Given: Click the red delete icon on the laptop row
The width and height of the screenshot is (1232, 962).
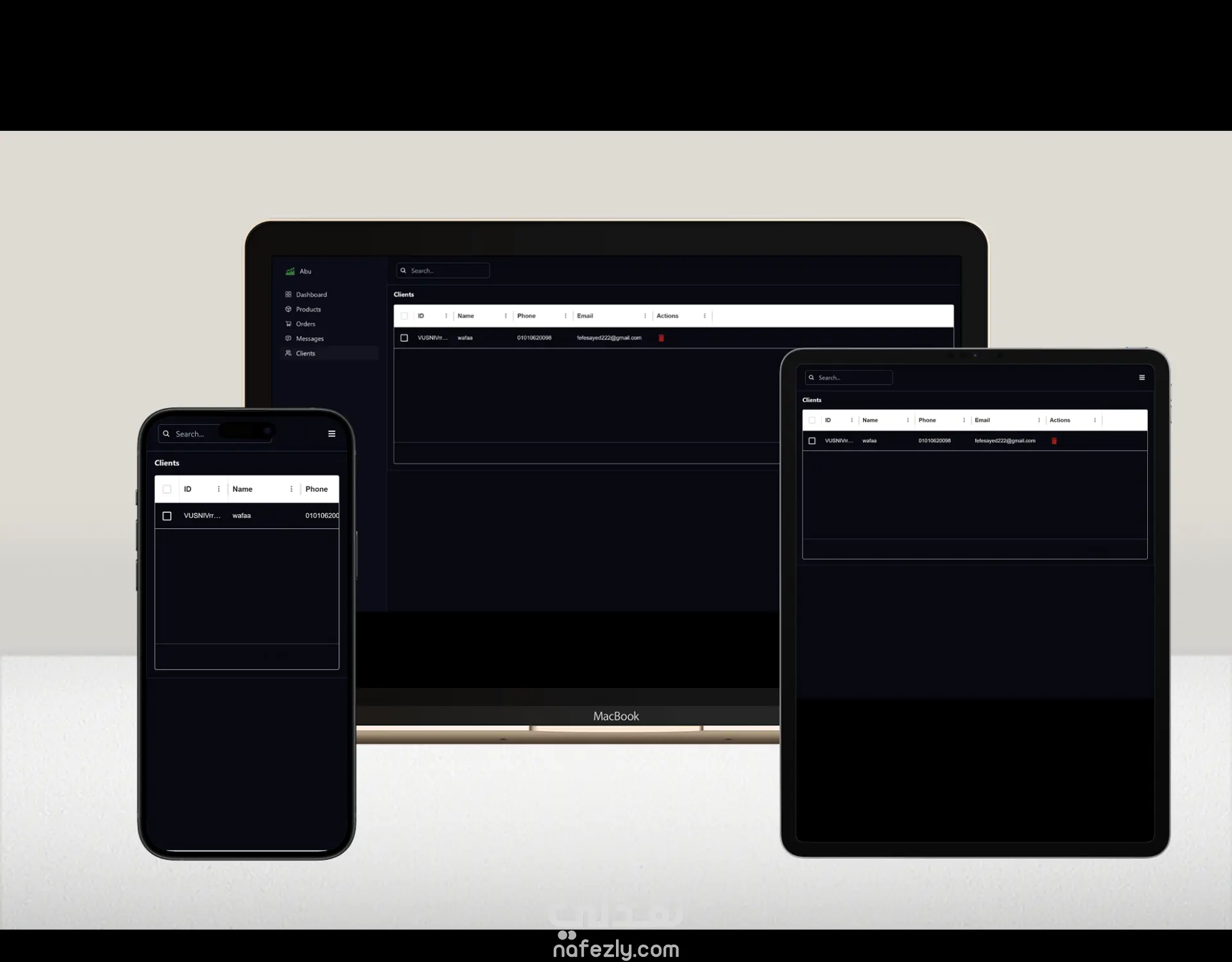Looking at the screenshot, I should 661,338.
